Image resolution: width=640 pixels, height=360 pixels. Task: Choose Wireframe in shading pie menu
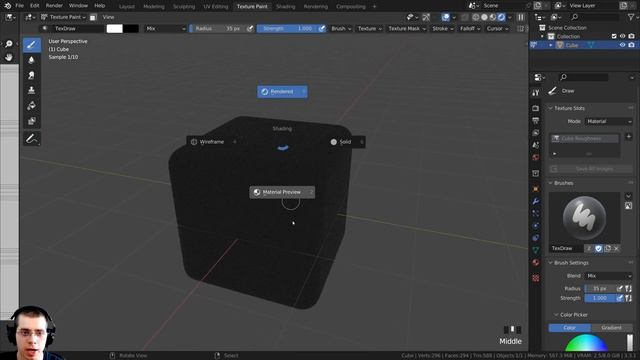tap(213, 142)
